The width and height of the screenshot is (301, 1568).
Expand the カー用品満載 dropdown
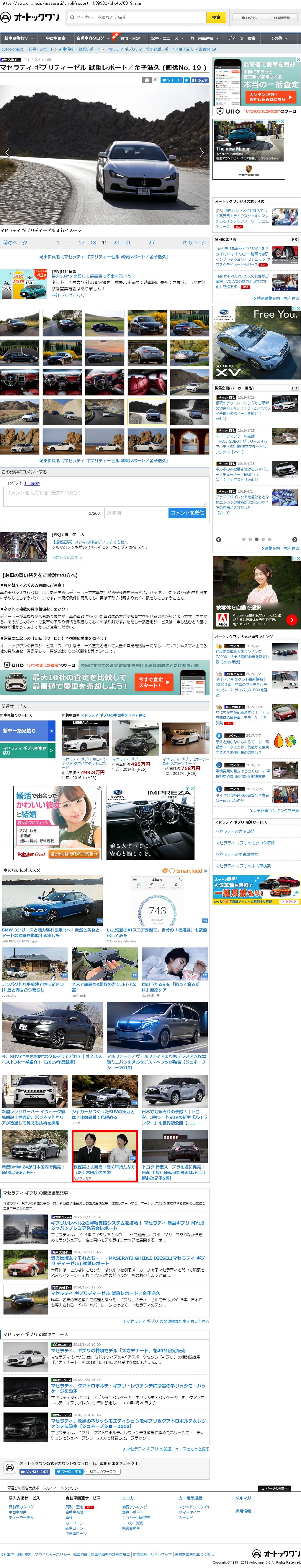(x=204, y=38)
